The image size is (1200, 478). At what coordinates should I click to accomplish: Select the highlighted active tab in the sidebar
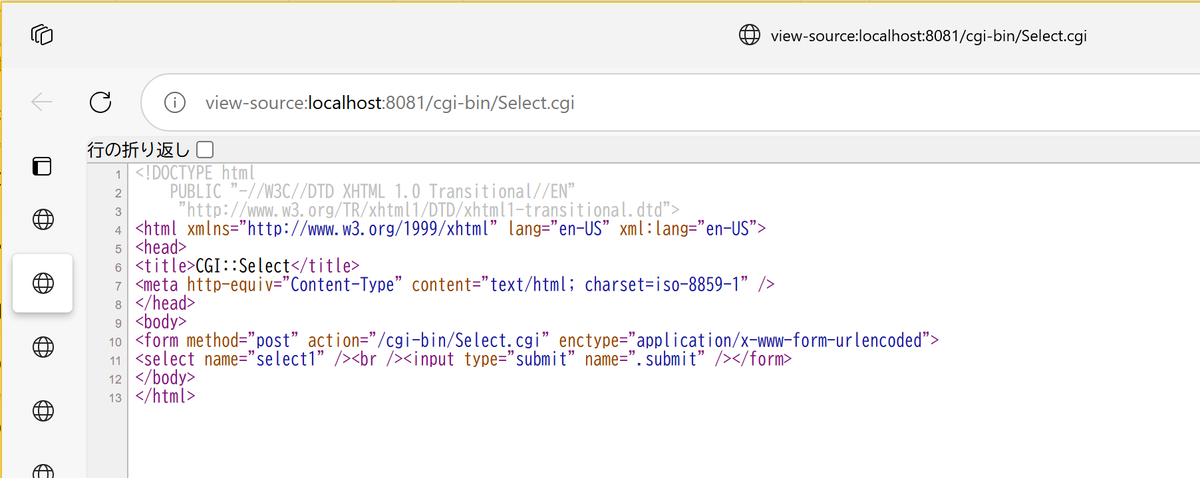[42, 283]
